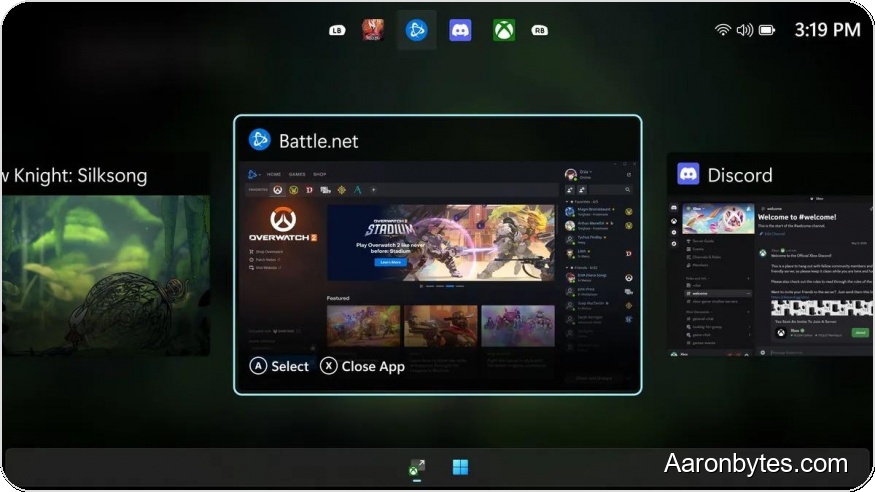
Task: Select the Battle.net icon in top app bar
Action: point(416,30)
